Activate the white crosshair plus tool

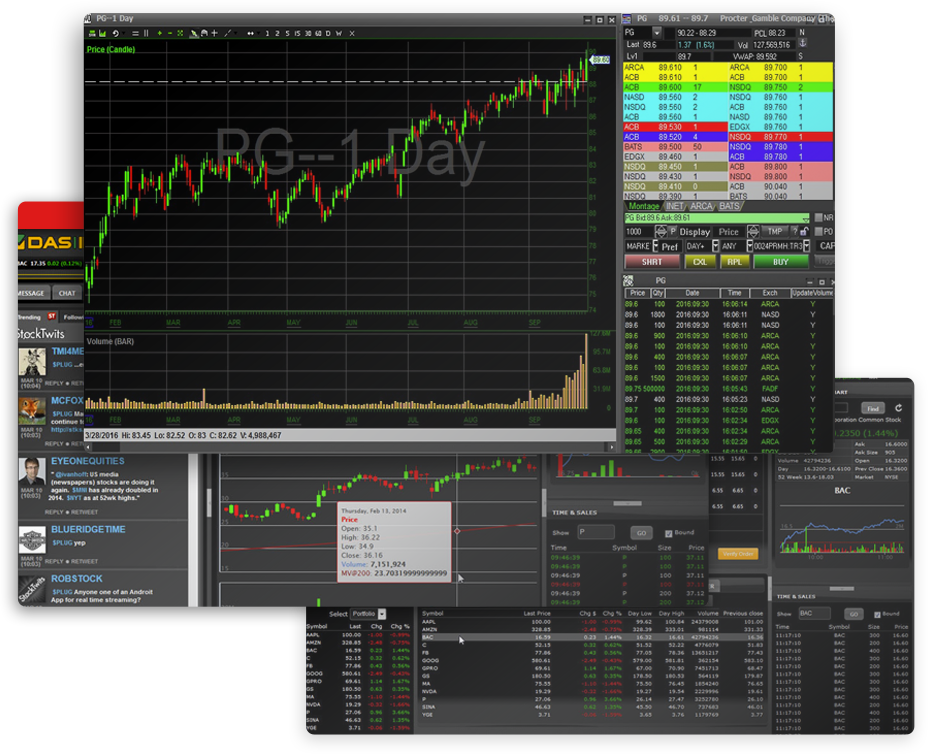pos(214,34)
